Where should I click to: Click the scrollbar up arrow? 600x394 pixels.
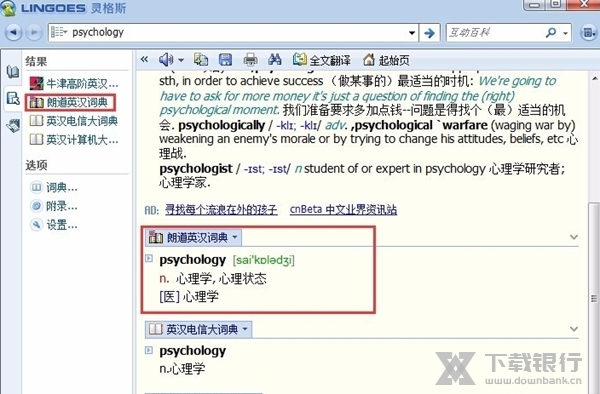pyautogui.click(x=594, y=79)
